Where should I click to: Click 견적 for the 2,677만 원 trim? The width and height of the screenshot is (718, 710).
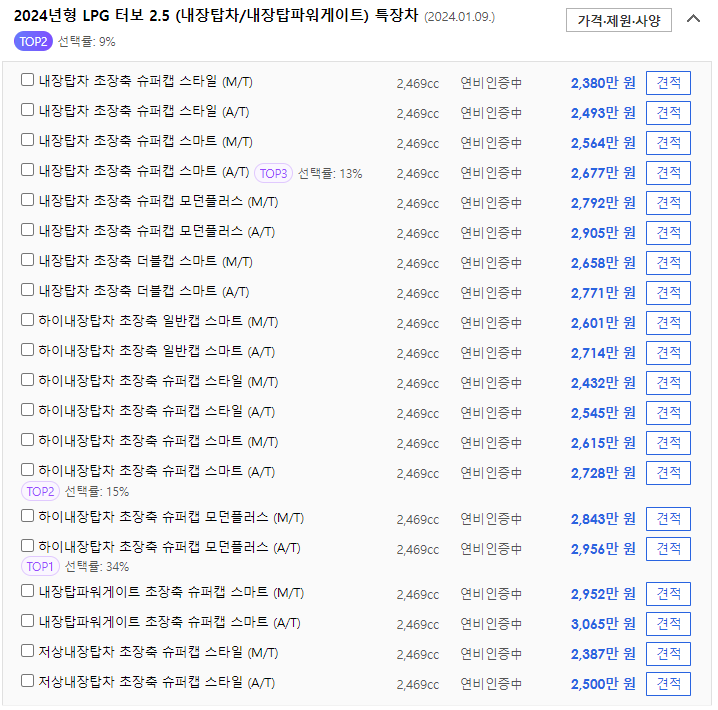[668, 173]
